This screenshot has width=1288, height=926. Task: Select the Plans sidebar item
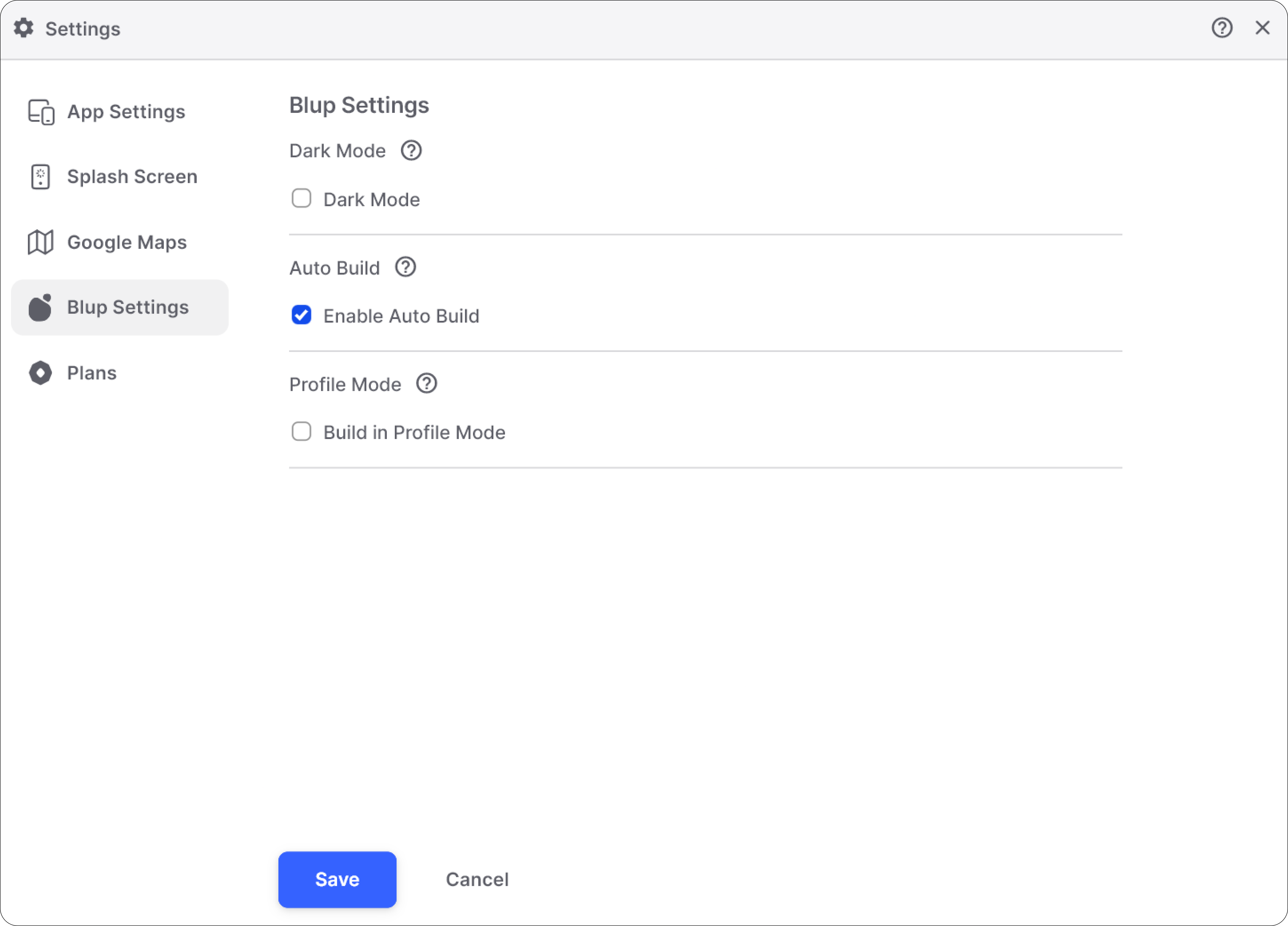pyautogui.click(x=92, y=373)
